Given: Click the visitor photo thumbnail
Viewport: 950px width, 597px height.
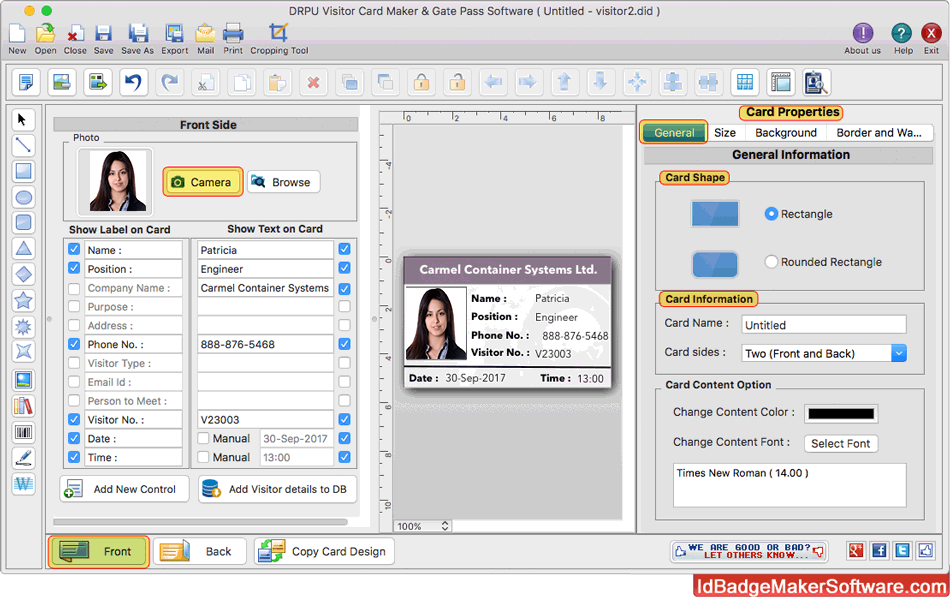Looking at the screenshot, I should point(115,182).
